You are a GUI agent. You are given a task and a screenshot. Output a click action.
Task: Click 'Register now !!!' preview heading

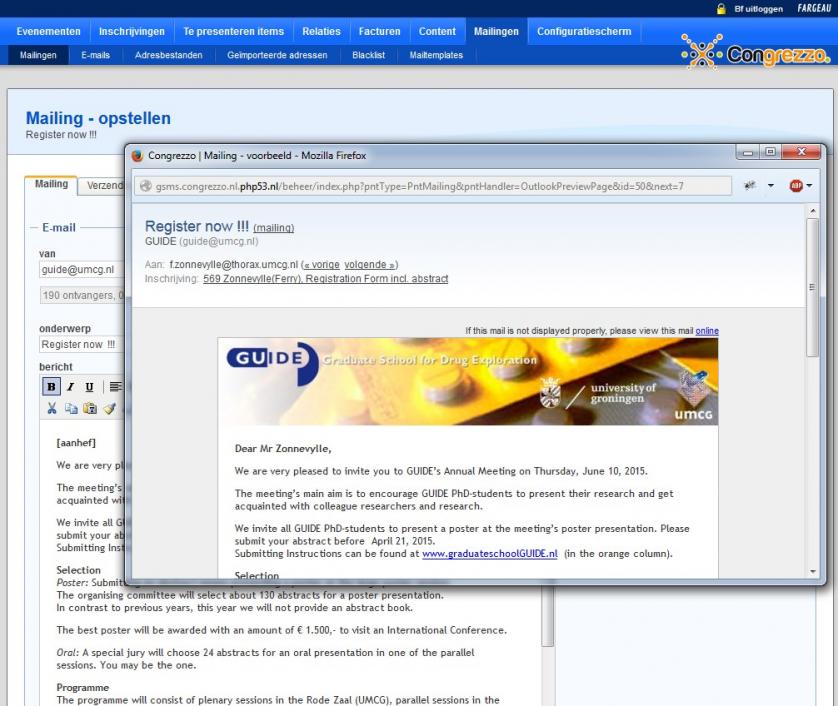coord(197,226)
